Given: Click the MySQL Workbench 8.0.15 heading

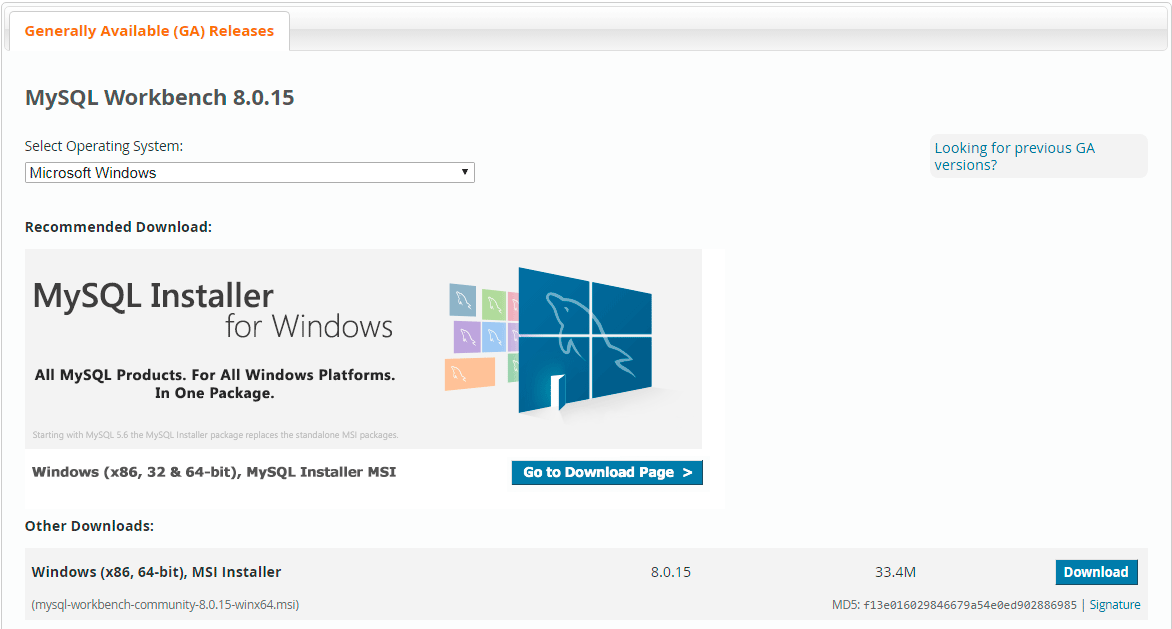Looking at the screenshot, I should pyautogui.click(x=159, y=98).
